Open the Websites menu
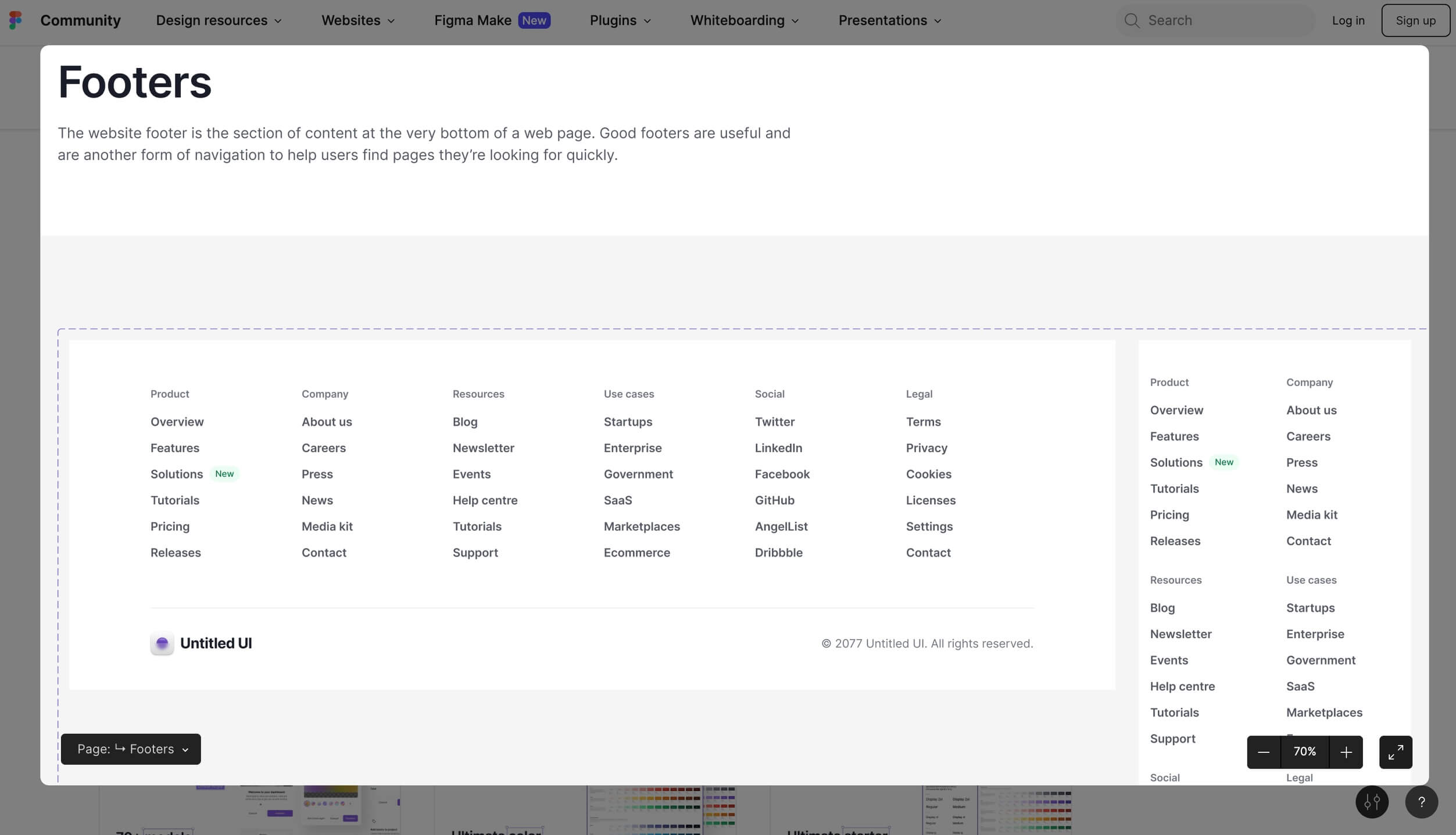The image size is (1456, 835). 358,20
